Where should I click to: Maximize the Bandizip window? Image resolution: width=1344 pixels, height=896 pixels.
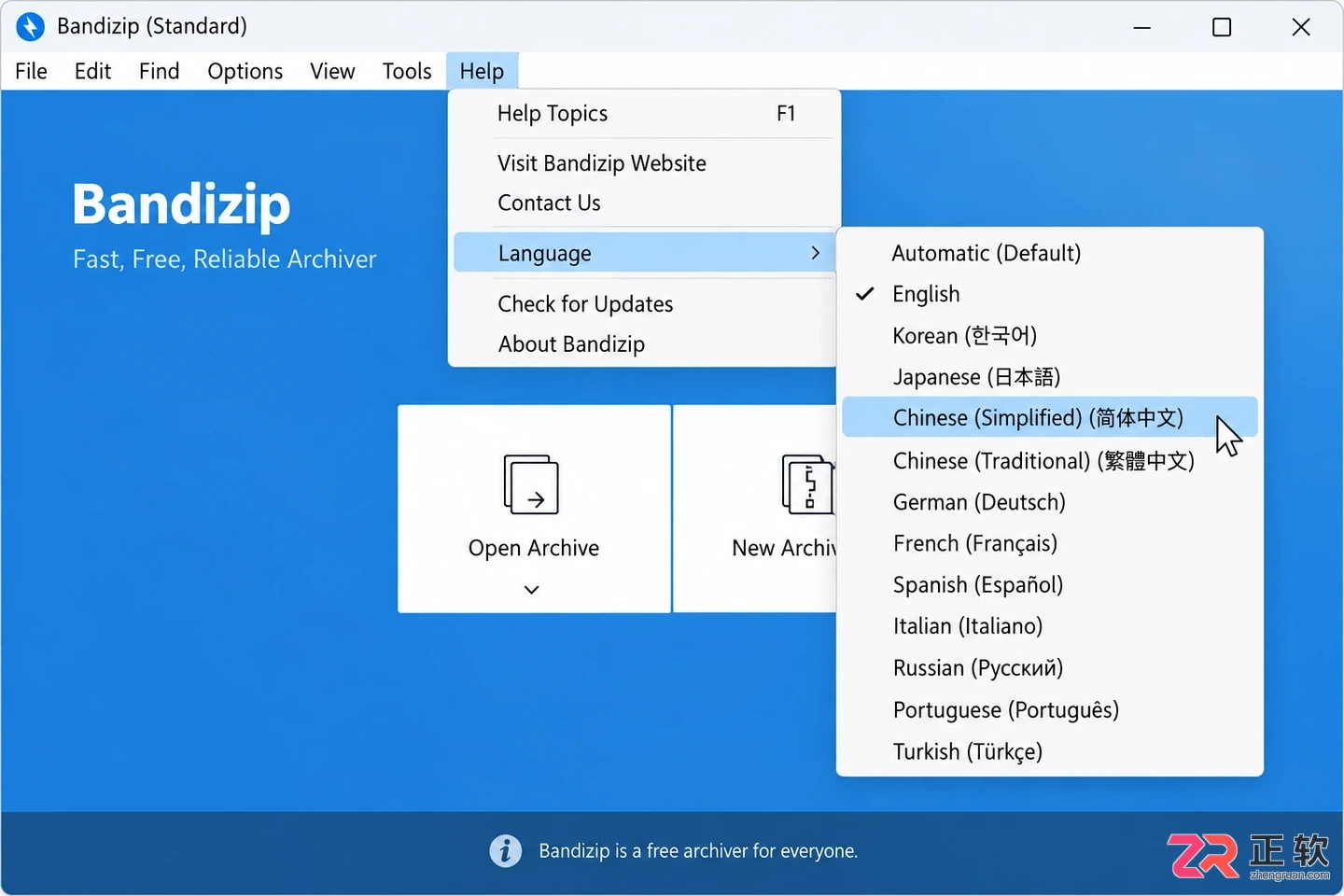(1222, 27)
